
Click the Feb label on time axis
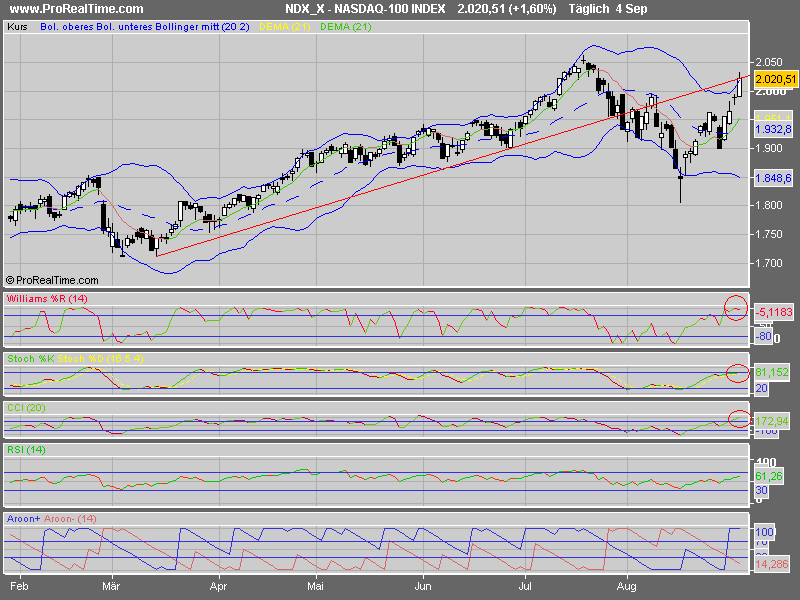[19, 586]
